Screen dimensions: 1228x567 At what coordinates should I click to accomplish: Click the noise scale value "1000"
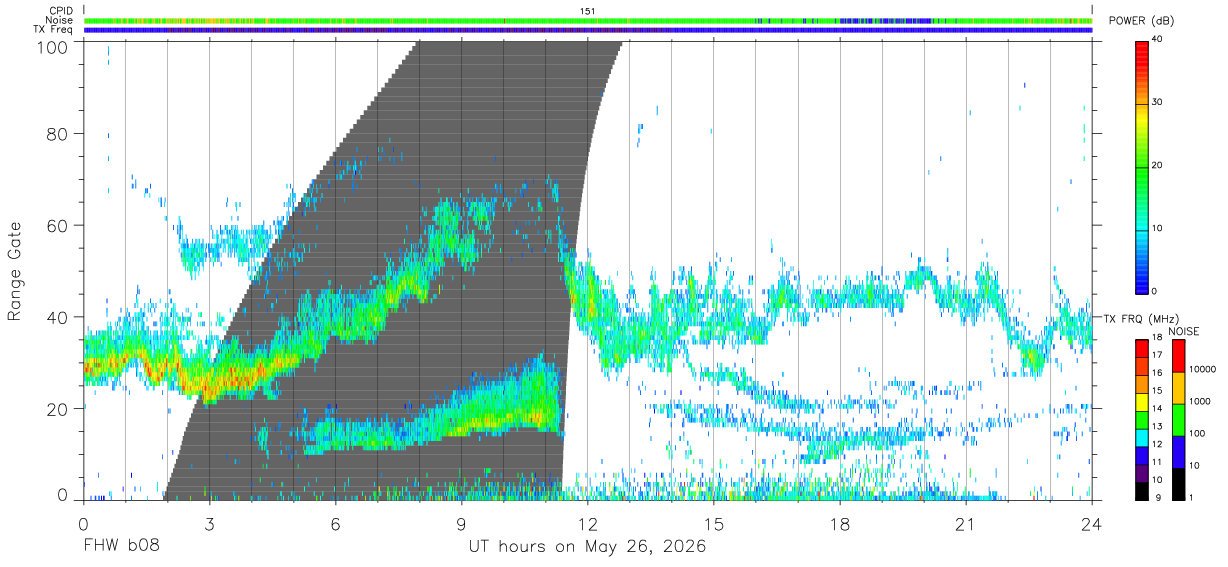pos(1201,401)
